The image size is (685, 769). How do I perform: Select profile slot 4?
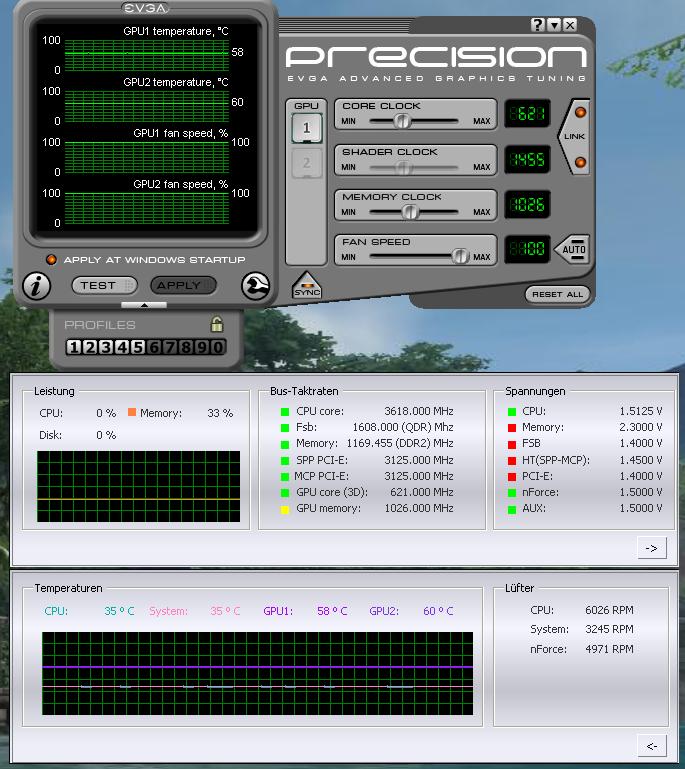point(122,347)
